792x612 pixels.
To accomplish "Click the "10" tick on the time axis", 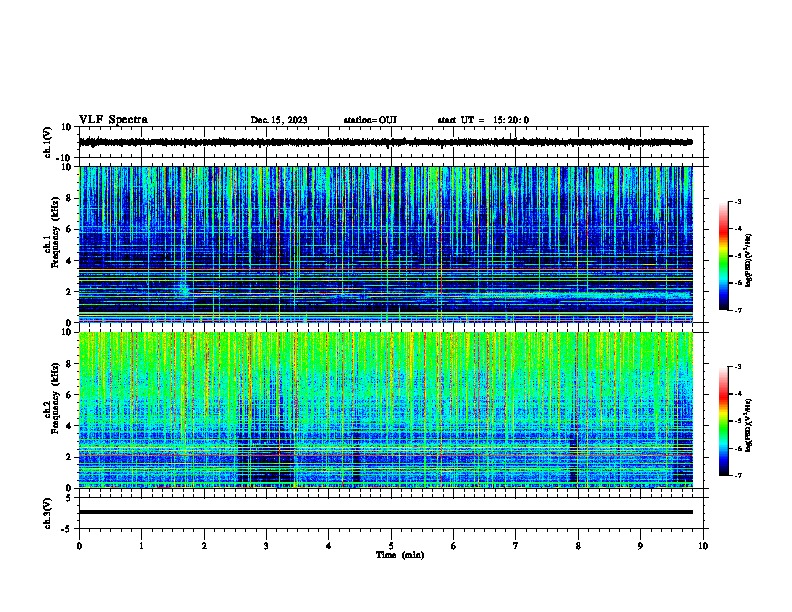I will 703,546.
